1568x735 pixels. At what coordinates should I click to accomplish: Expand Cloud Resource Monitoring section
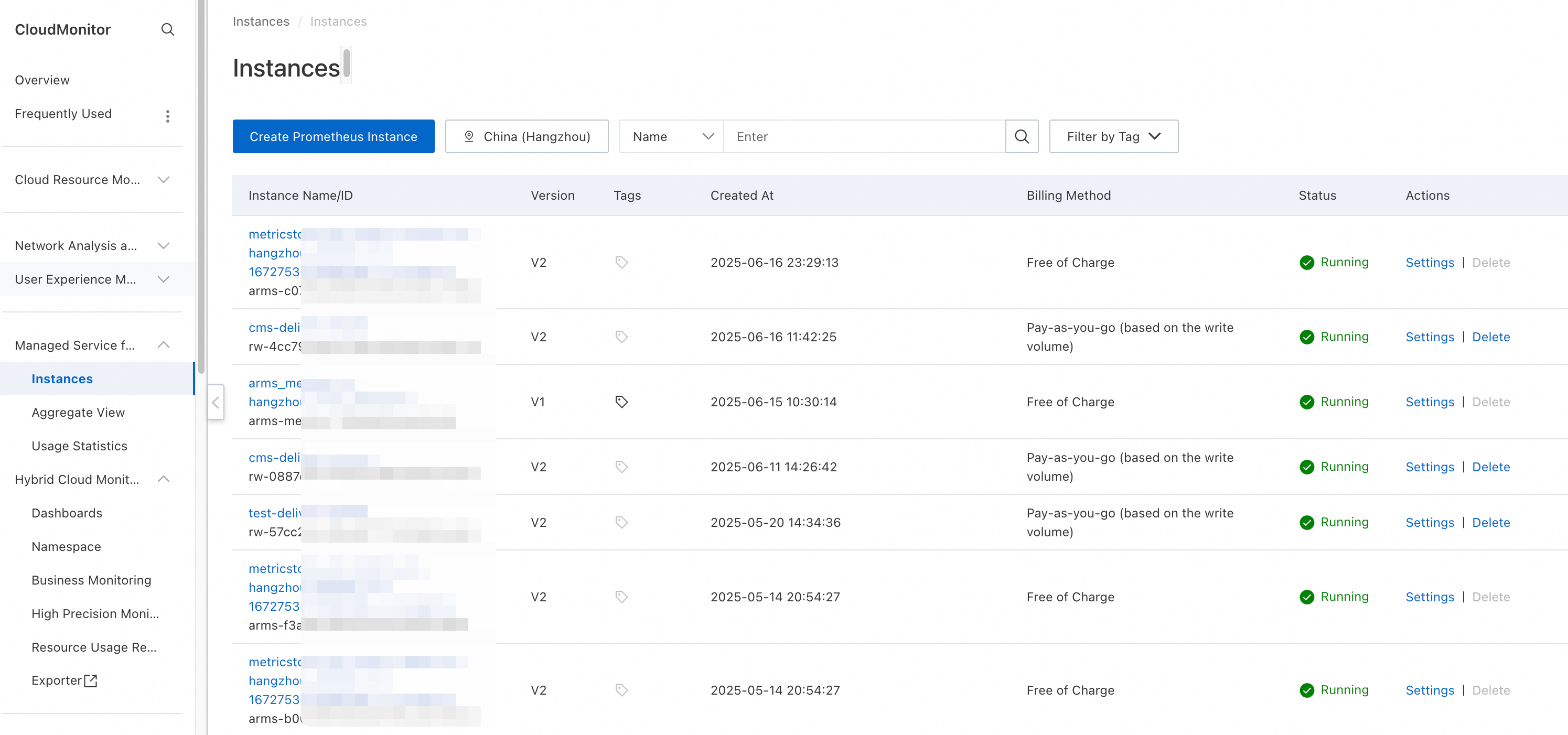point(163,179)
